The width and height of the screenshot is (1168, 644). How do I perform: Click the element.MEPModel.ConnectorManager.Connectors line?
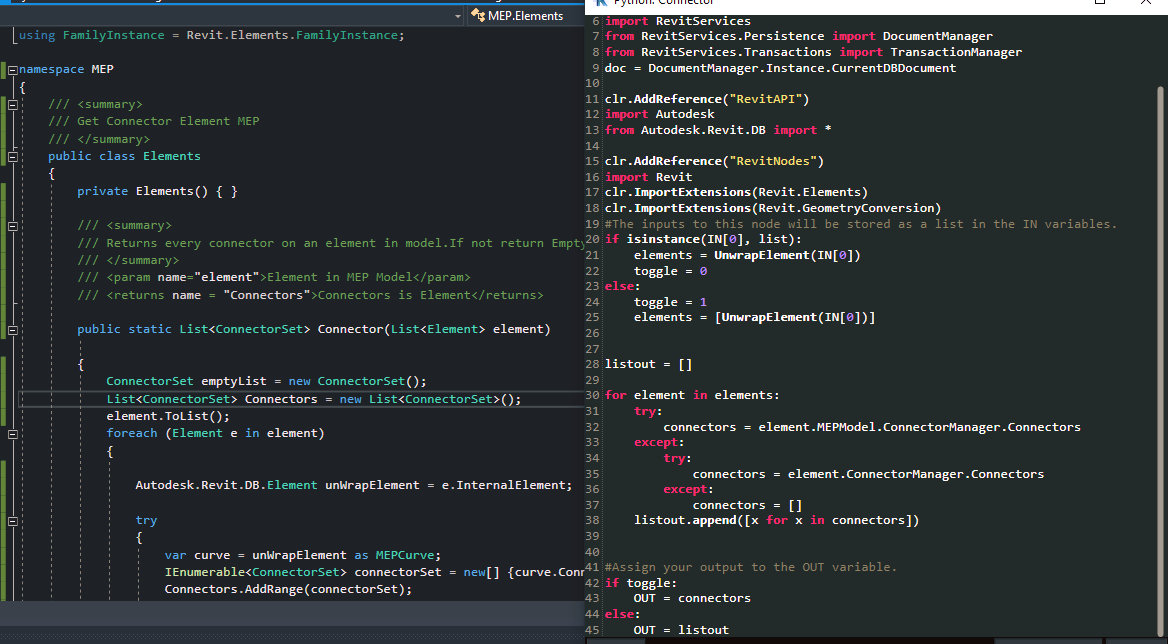click(872, 427)
